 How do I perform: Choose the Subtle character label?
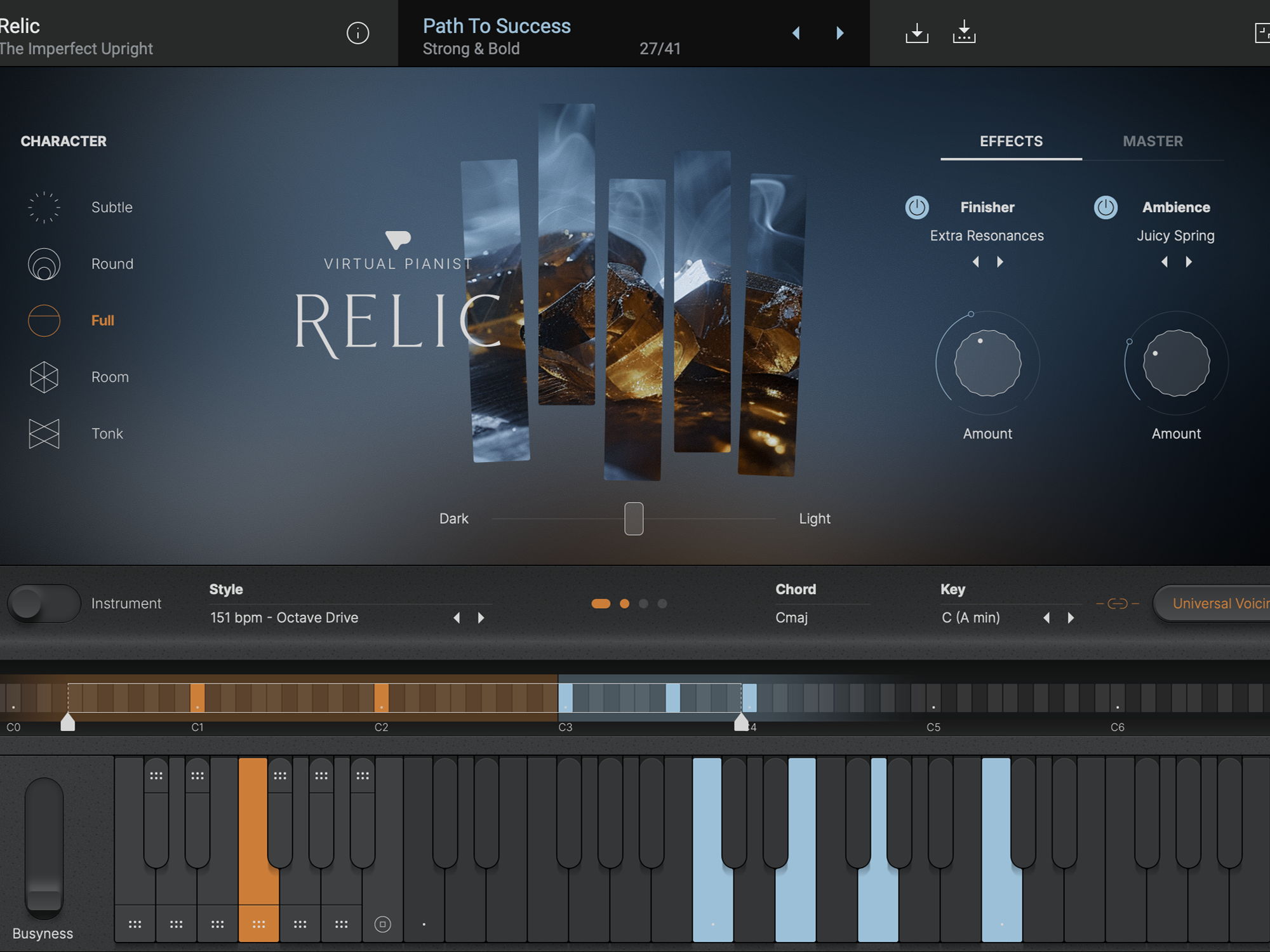[x=112, y=207]
